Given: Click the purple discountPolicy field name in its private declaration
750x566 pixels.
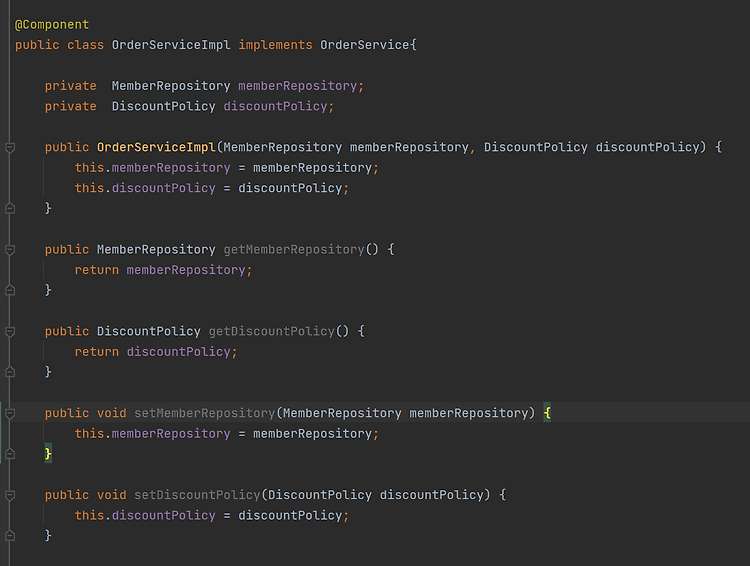Looking at the screenshot, I should click(275, 106).
